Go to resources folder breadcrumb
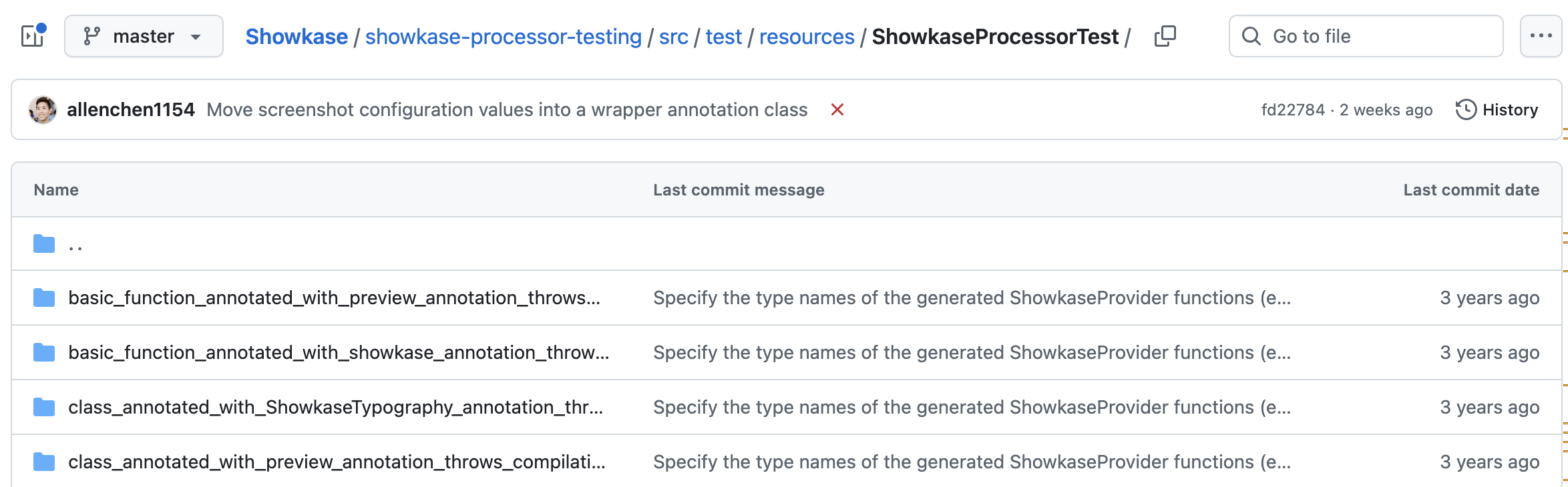Viewport: 1568px width, 487px height. [x=806, y=37]
